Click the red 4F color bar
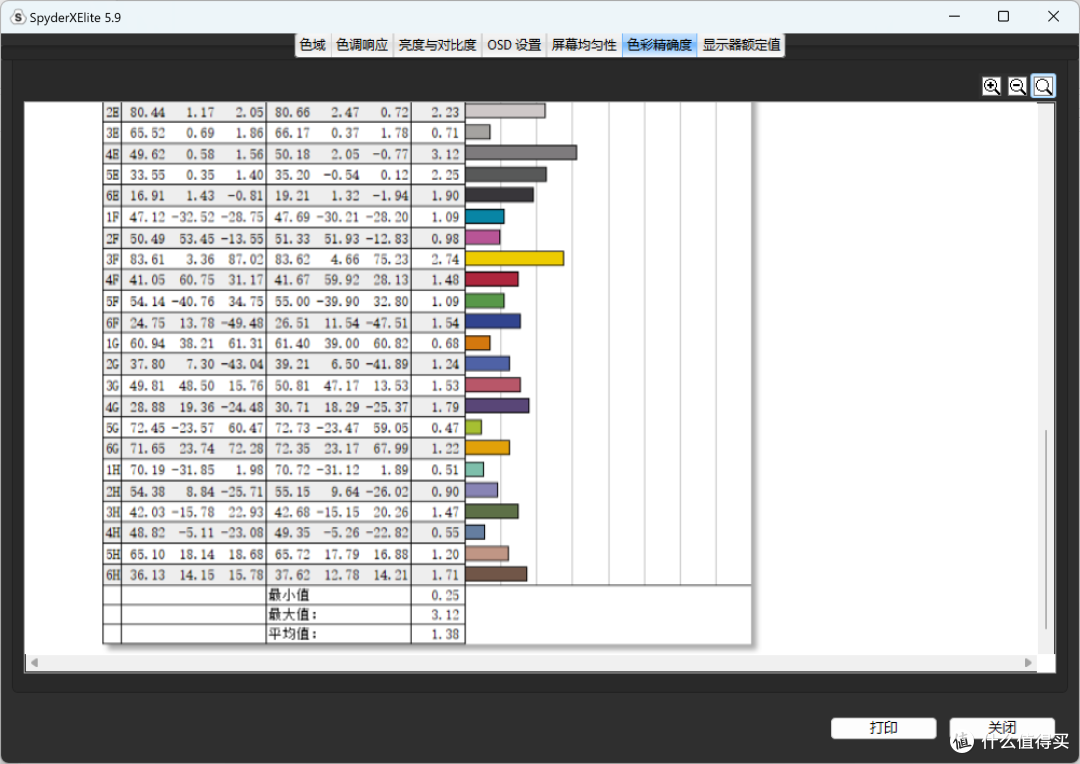The image size is (1080, 764). tap(492, 279)
